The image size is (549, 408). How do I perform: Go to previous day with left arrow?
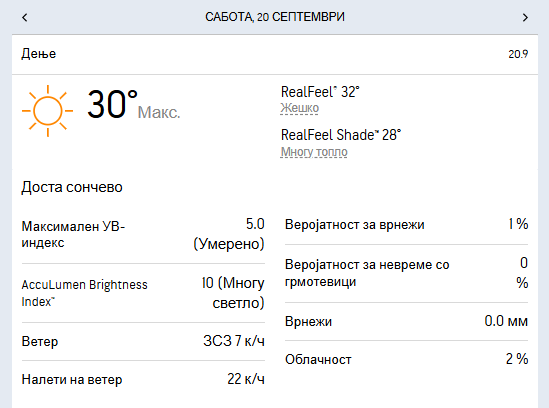click(x=25, y=17)
